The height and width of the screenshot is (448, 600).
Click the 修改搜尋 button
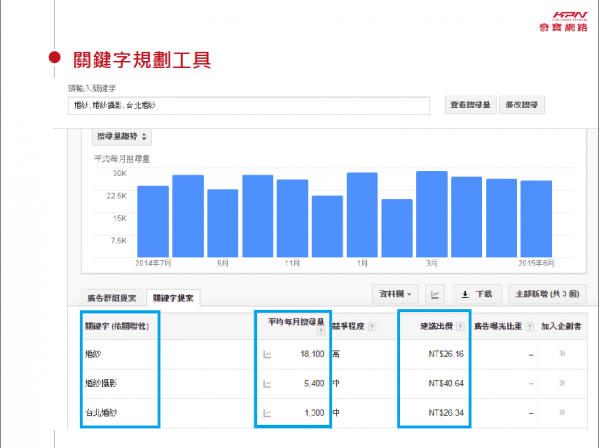pos(522,105)
